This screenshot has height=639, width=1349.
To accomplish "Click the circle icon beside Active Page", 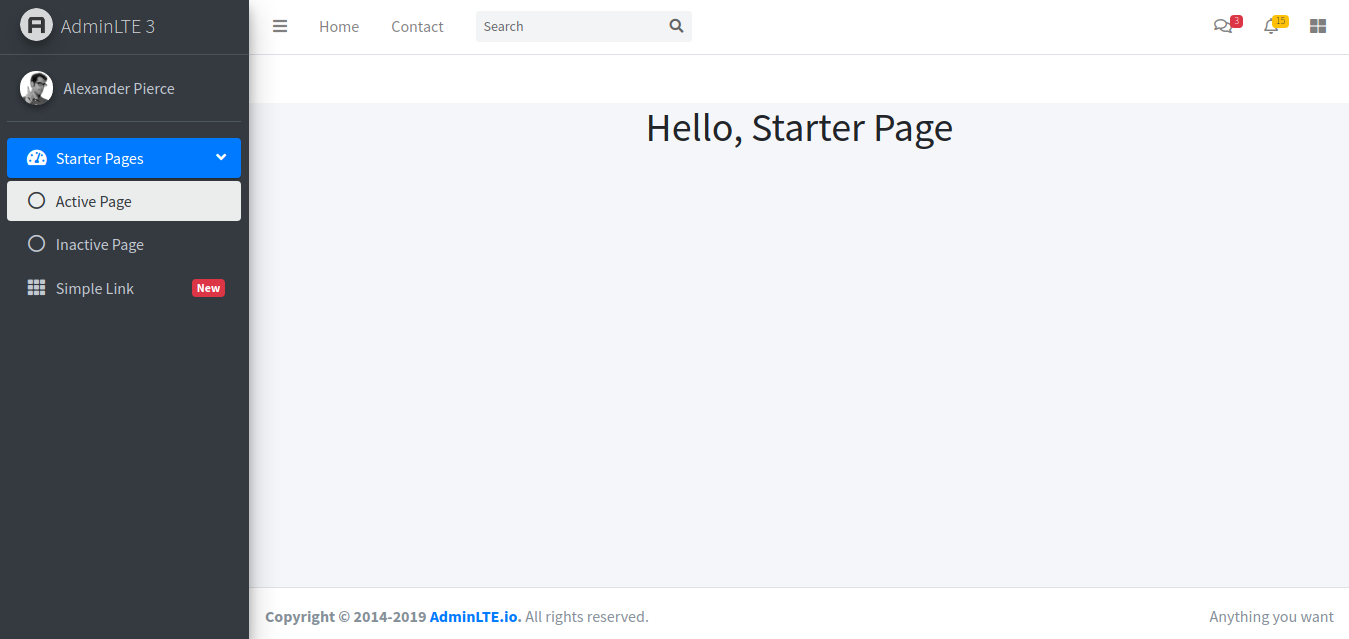I will (x=37, y=201).
